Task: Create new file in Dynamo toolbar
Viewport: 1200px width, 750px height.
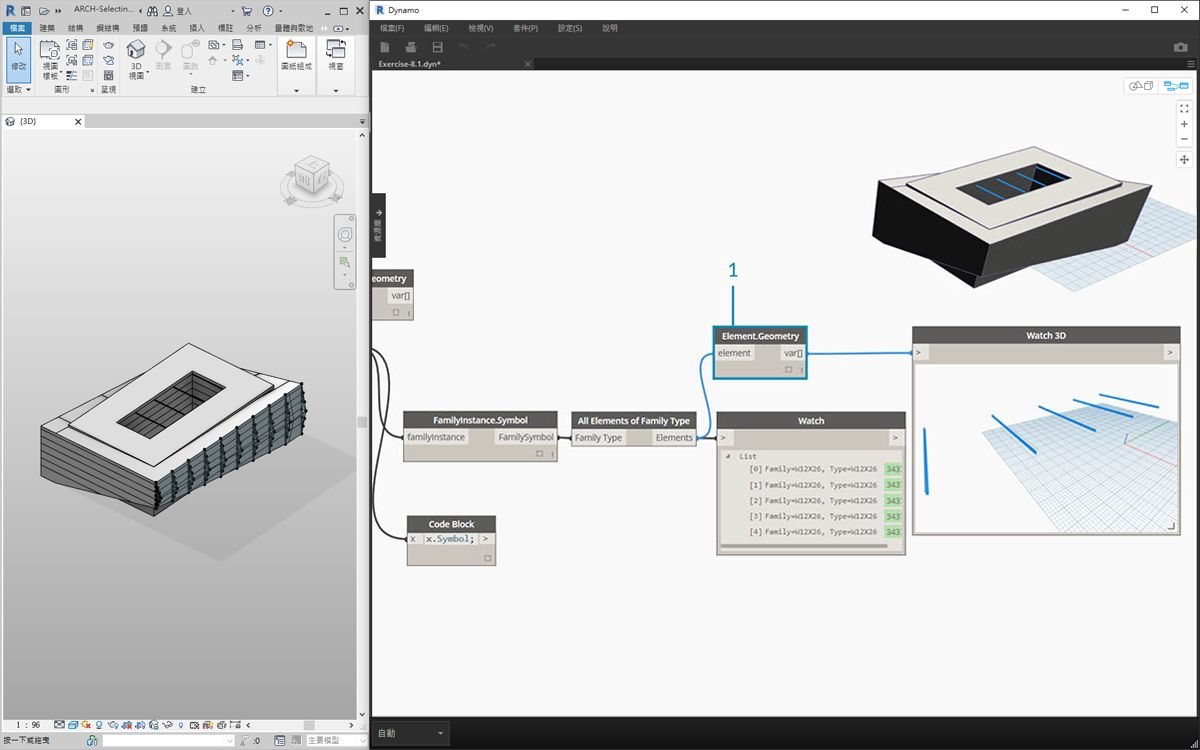Action: [x=384, y=47]
